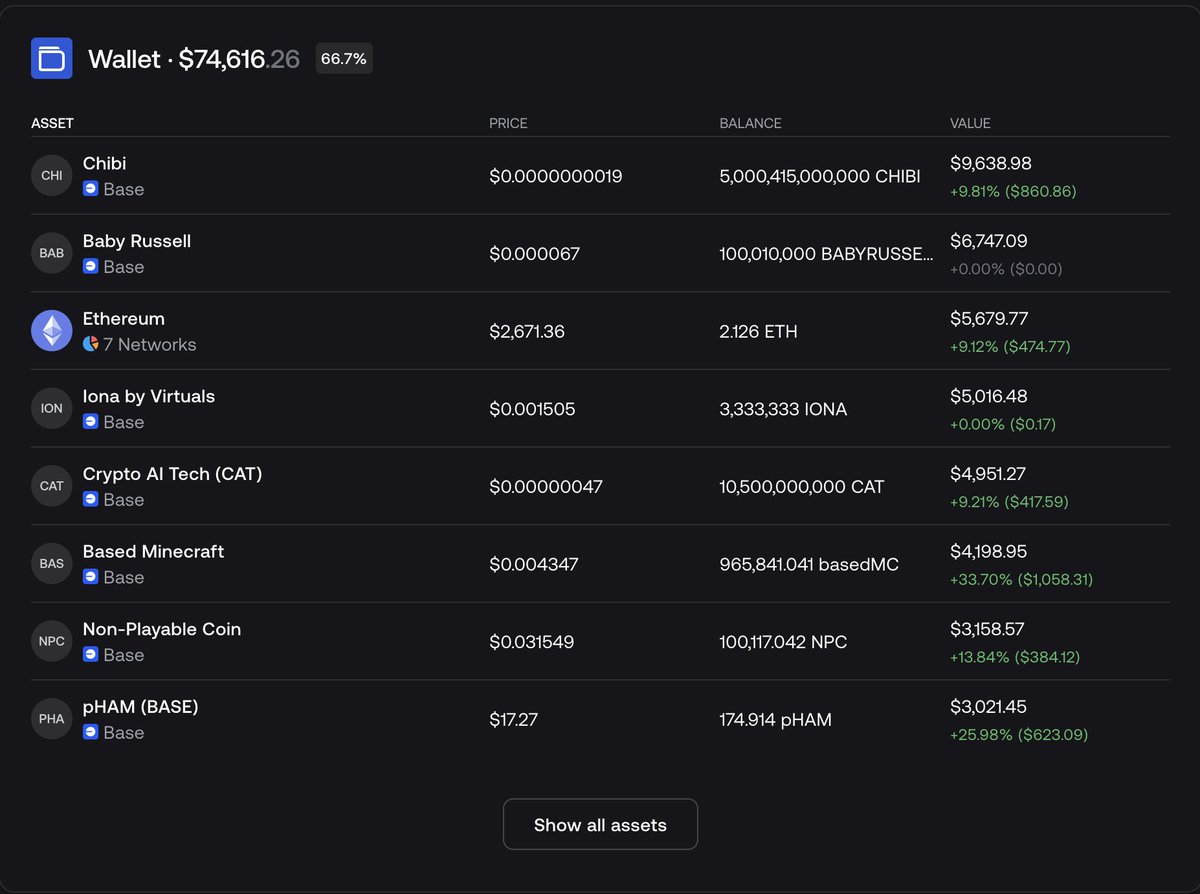Viewport: 1200px width, 894px height.
Task: Click Ethereum value $5,679.77
Action: tap(989, 319)
